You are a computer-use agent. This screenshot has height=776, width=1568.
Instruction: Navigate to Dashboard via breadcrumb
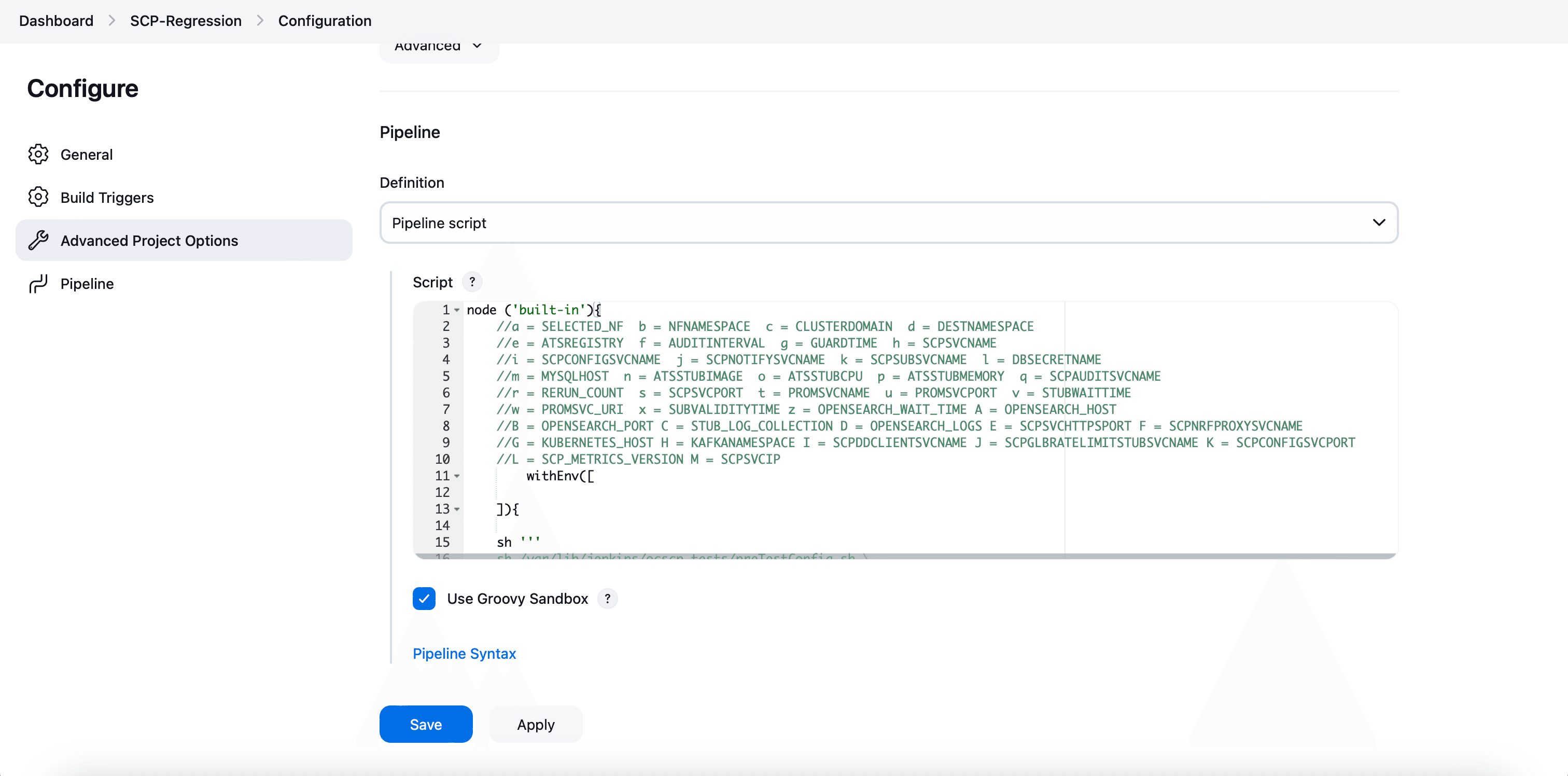tap(55, 20)
